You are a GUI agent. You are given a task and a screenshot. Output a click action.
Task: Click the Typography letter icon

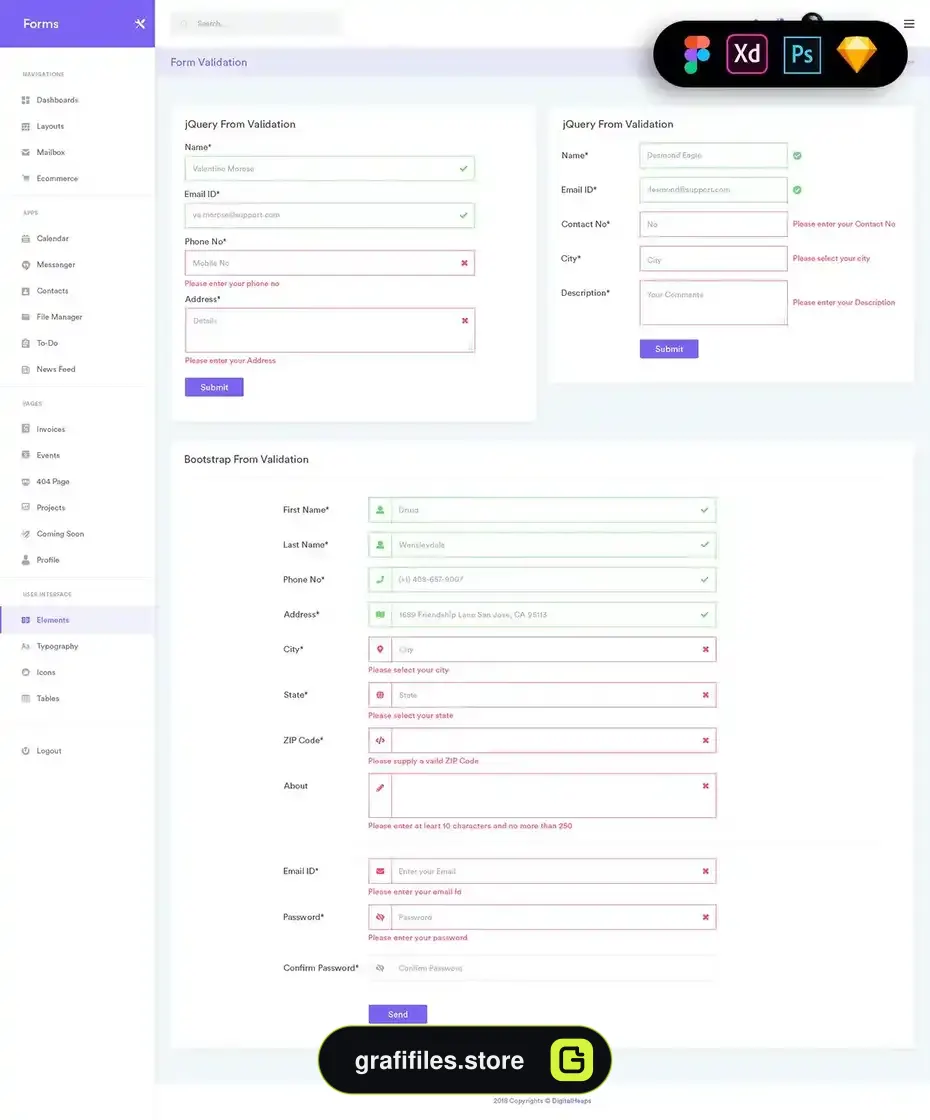[x=26, y=646]
